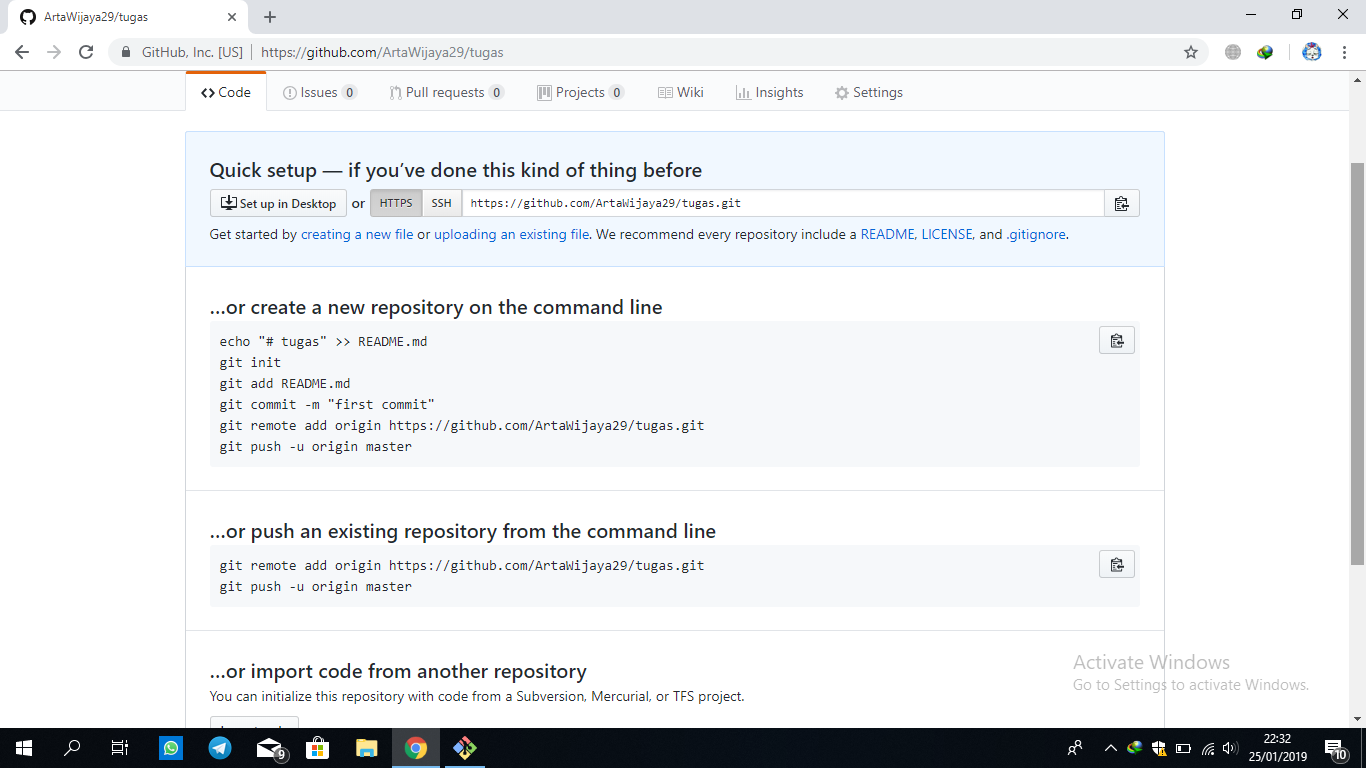Open the Internet Download Manager extension icon
The width and height of the screenshot is (1366, 768).
pyautogui.click(x=1265, y=52)
